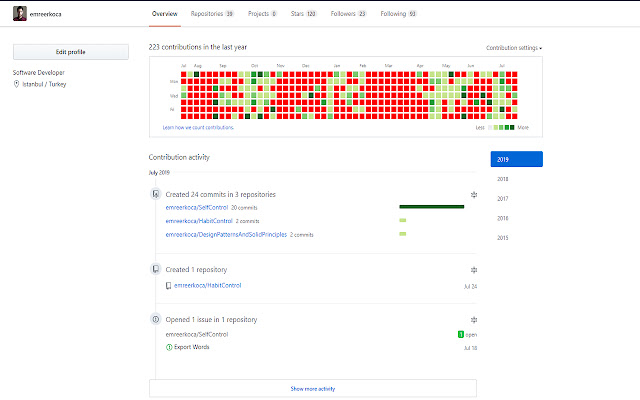Image resolution: width=640 pixels, height=400 pixels.
Task: View the Followers tab
Action: tap(349, 13)
